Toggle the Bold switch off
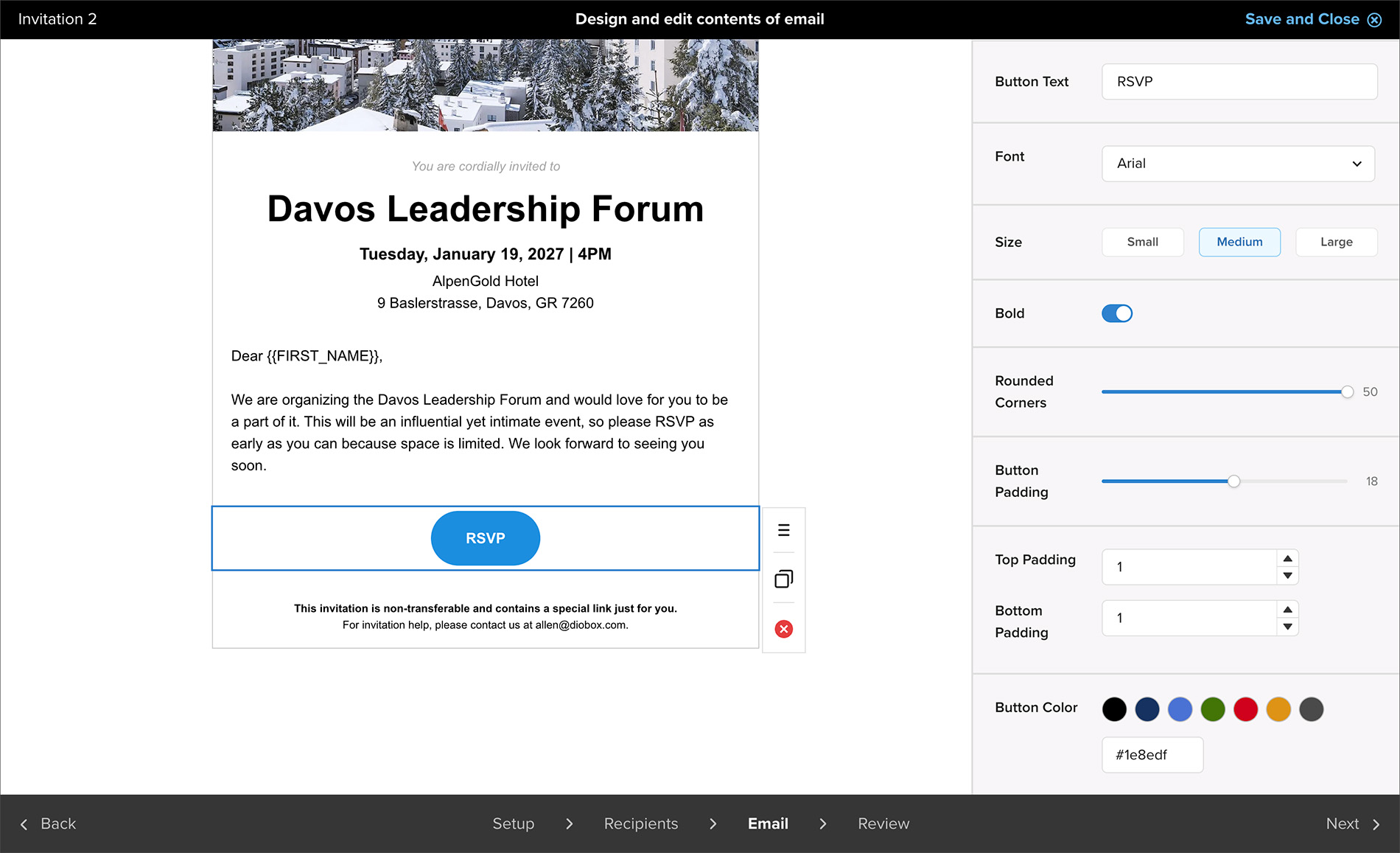This screenshot has width=1400, height=853. tap(1117, 313)
